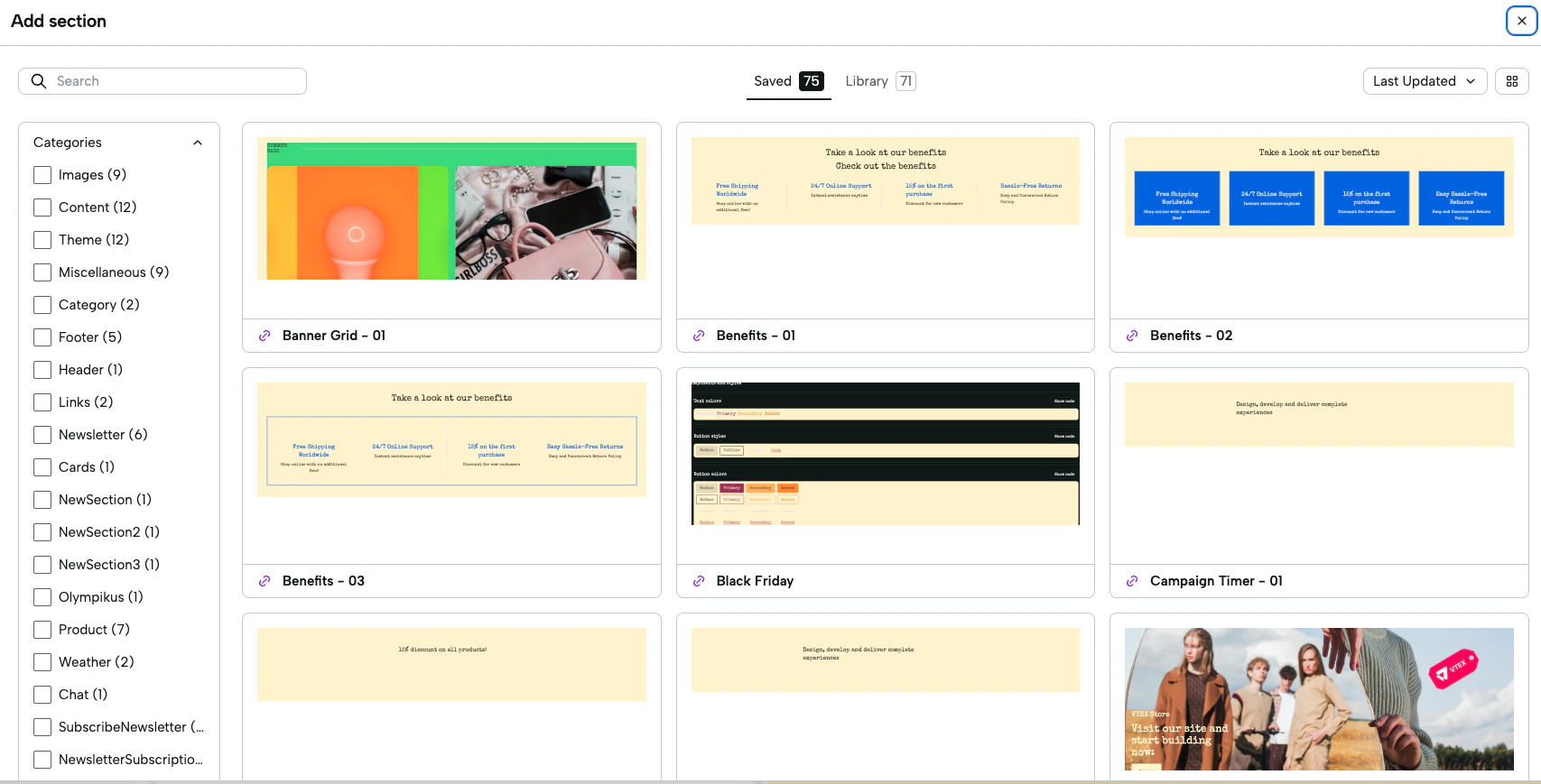
Task: Check the Content (12) category
Action: click(x=42, y=208)
